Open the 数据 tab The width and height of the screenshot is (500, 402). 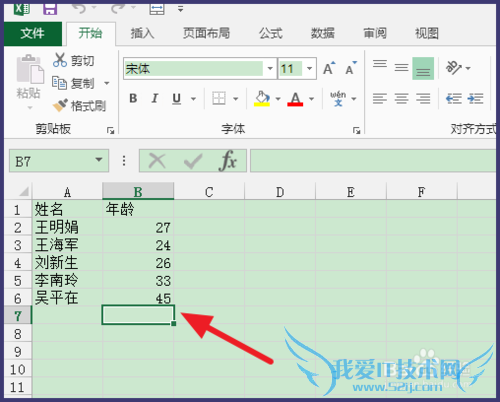(x=323, y=33)
